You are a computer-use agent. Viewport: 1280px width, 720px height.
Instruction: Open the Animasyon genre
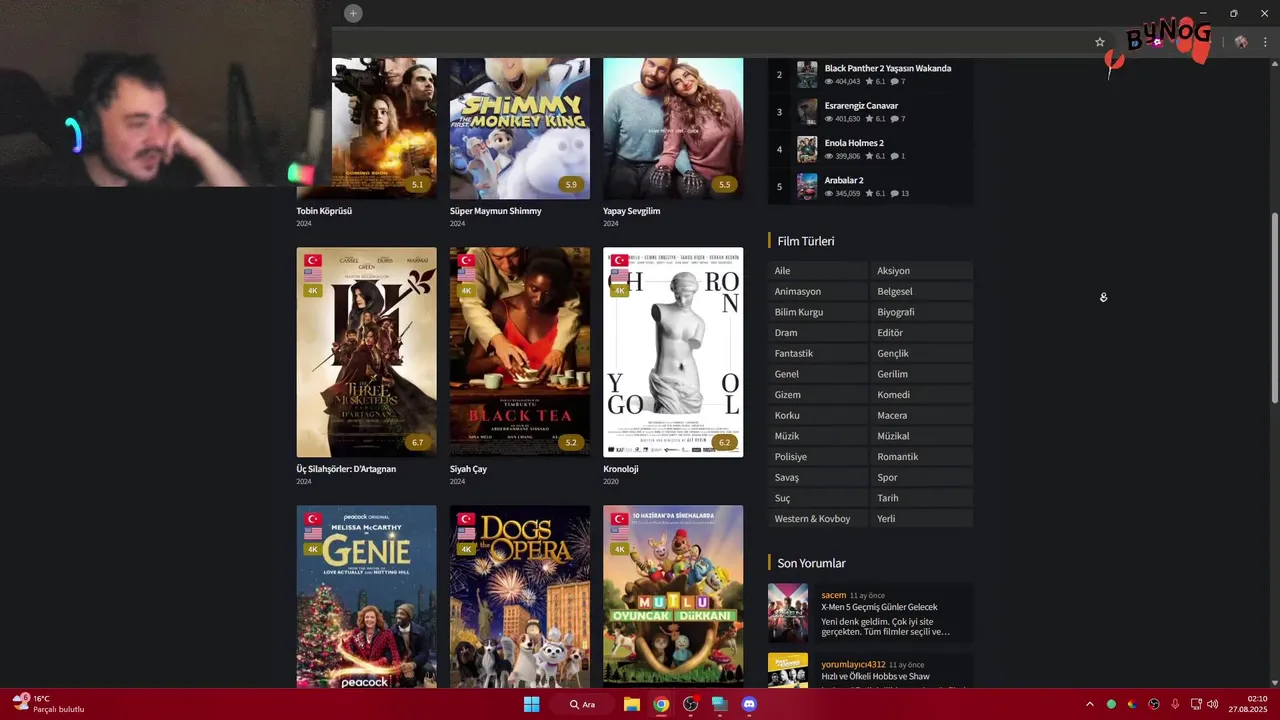click(x=818, y=291)
